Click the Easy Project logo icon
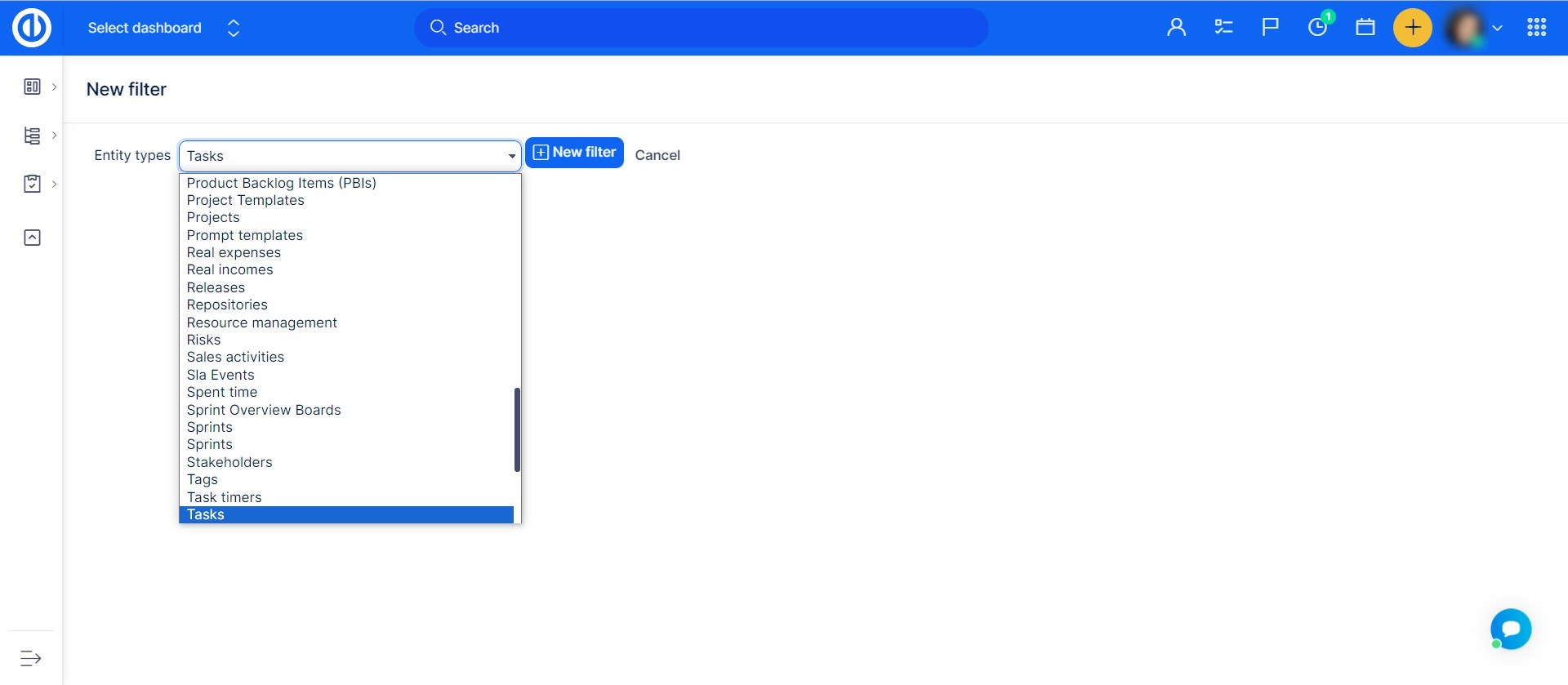Image resolution: width=1568 pixels, height=685 pixels. pyautogui.click(x=32, y=28)
